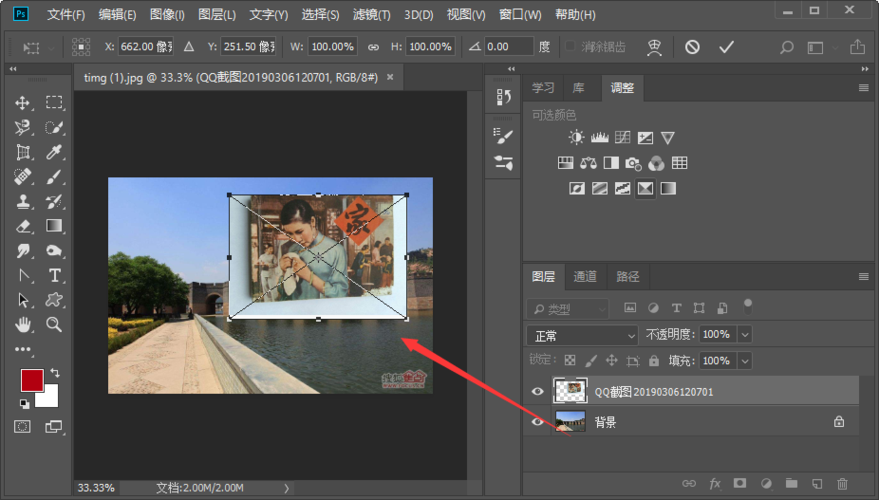Add a Brightness/Contrast adjustment
The height and width of the screenshot is (500, 879).
576,138
